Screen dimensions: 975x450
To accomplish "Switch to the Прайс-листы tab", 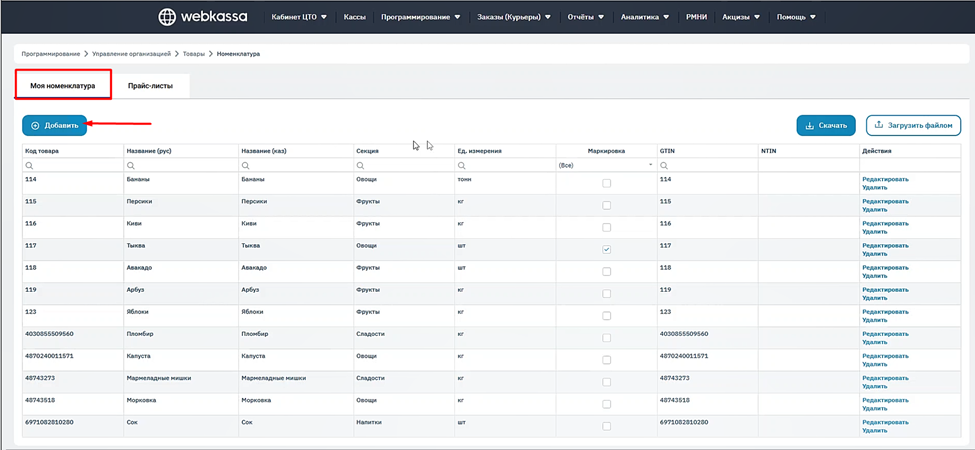I will click(150, 86).
